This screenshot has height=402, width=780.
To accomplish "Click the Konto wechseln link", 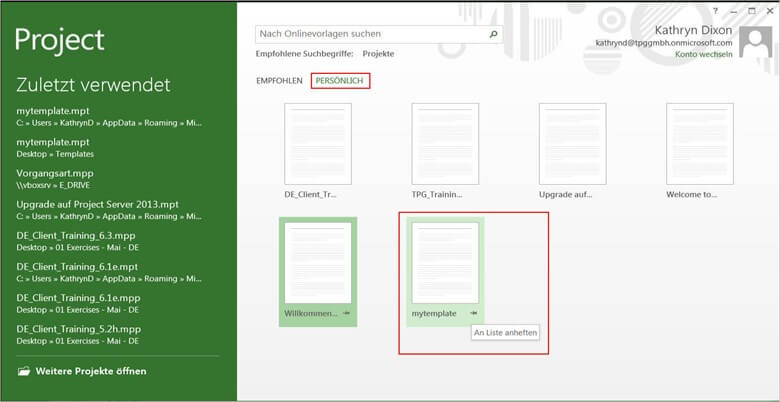I will click(x=704, y=54).
